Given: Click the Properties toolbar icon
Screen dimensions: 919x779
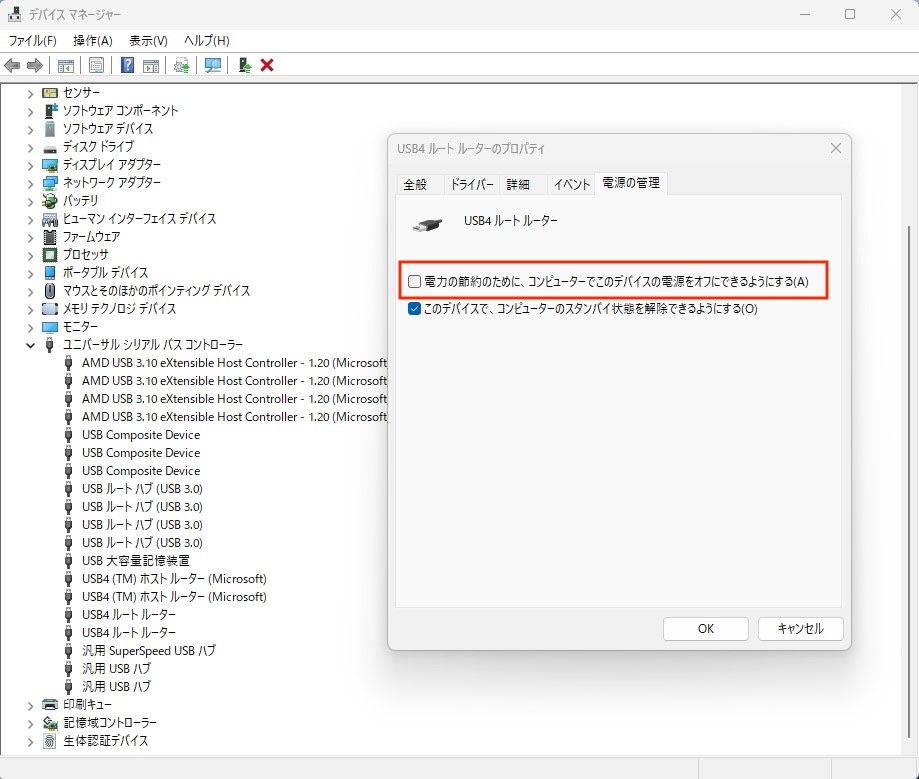Looking at the screenshot, I should tap(96, 65).
